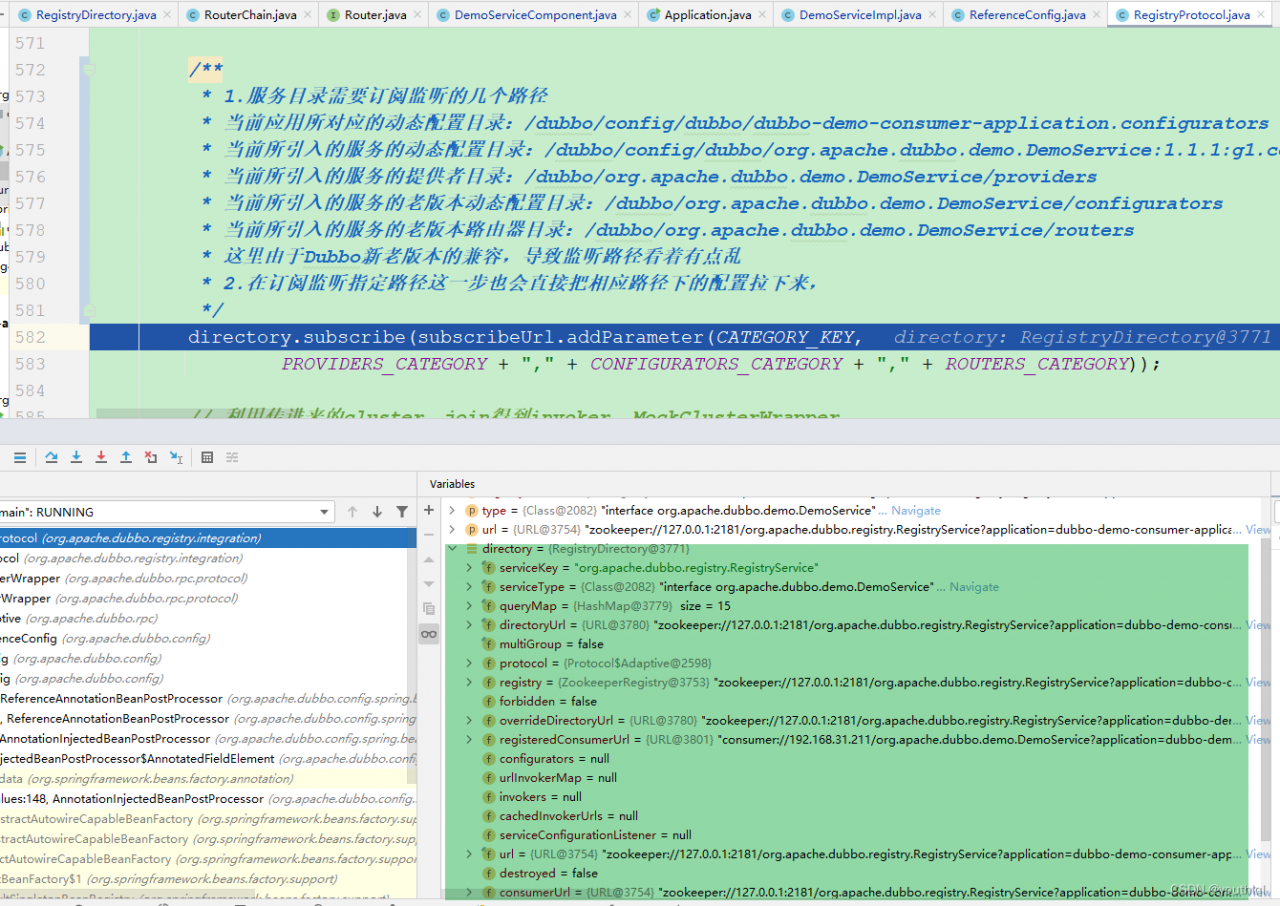Collapse comment block at line 572 fold marker
The width and height of the screenshot is (1280, 906).
point(88,70)
